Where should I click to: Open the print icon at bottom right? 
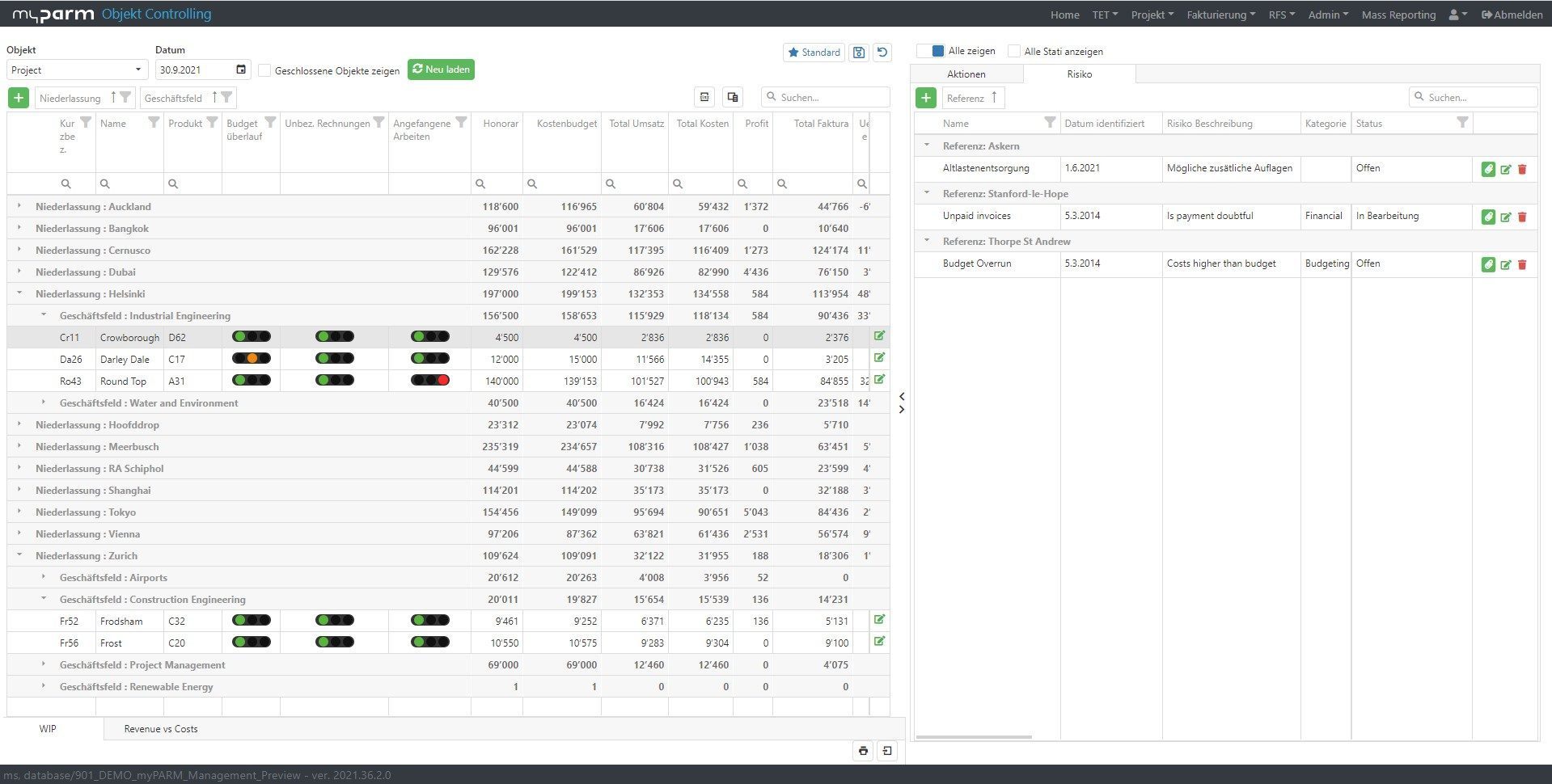(x=862, y=751)
